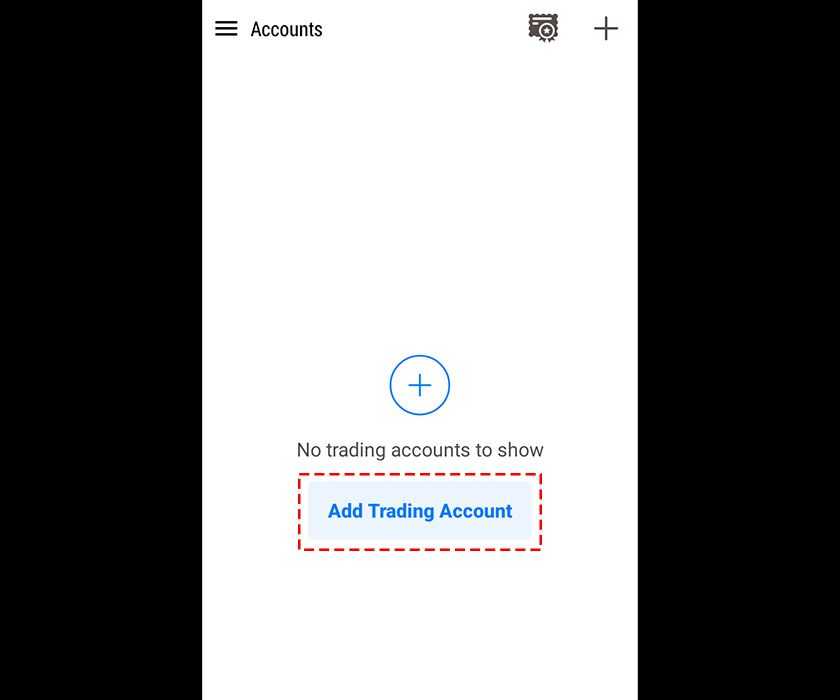The height and width of the screenshot is (700, 840).
Task: Tap the plus icon in top bar
Action: [606, 28]
